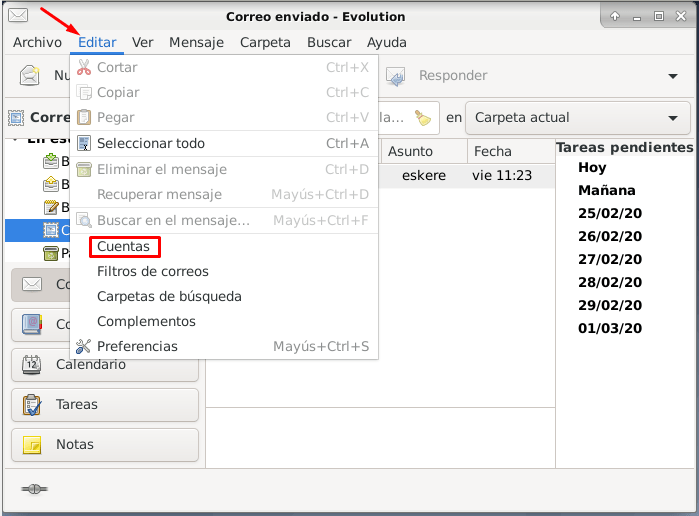
Task: Expand the toolbar overflow arrow
Action: 672,76
